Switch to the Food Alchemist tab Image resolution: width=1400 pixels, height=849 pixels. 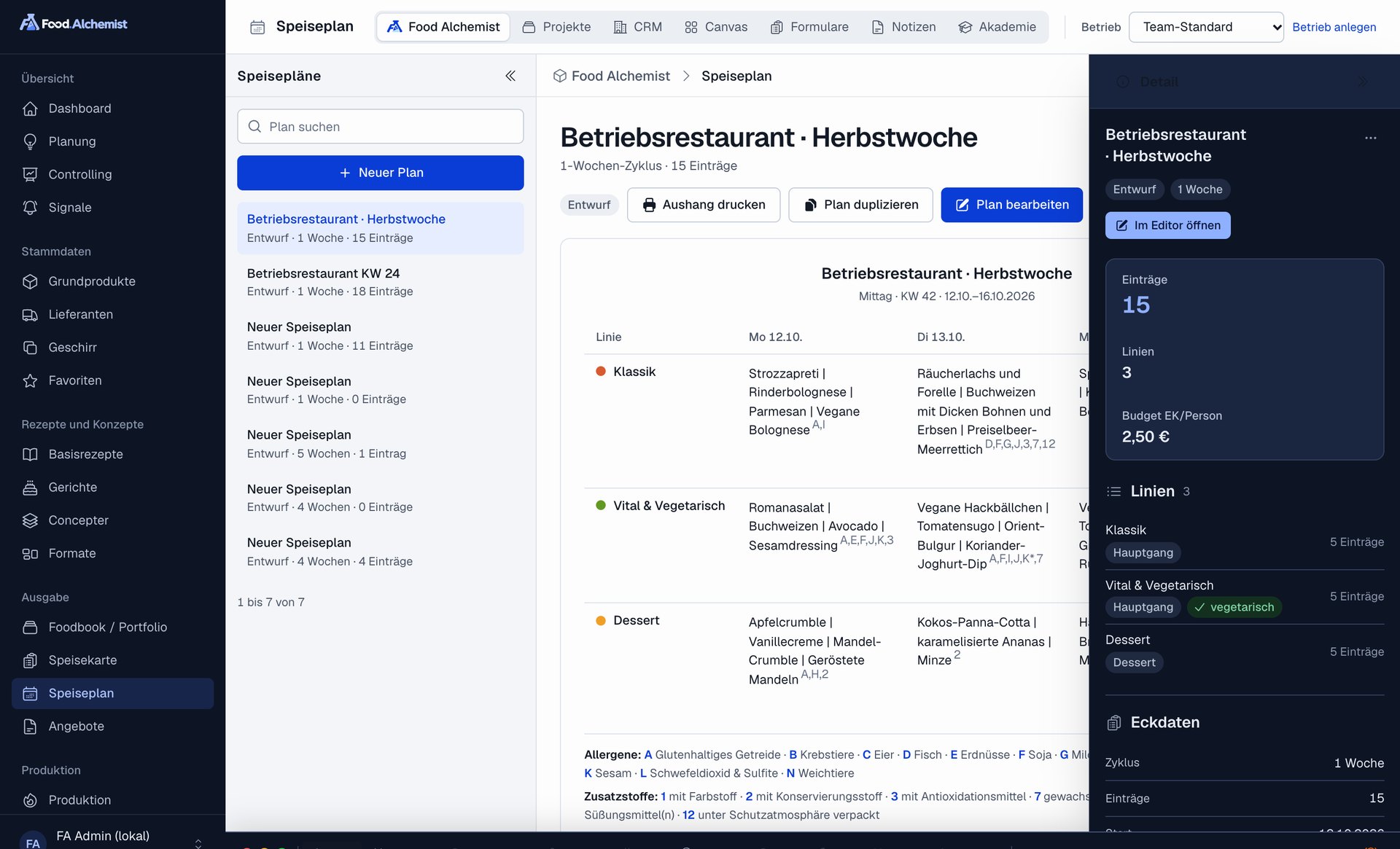click(x=443, y=27)
